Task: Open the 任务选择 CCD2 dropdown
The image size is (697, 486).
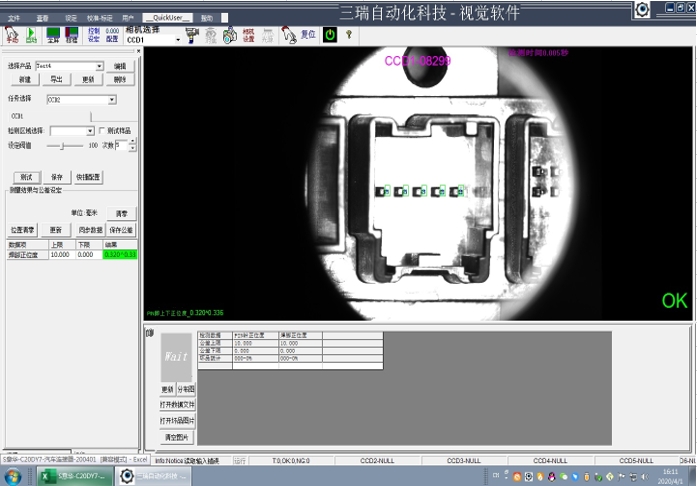Action: click(111, 100)
